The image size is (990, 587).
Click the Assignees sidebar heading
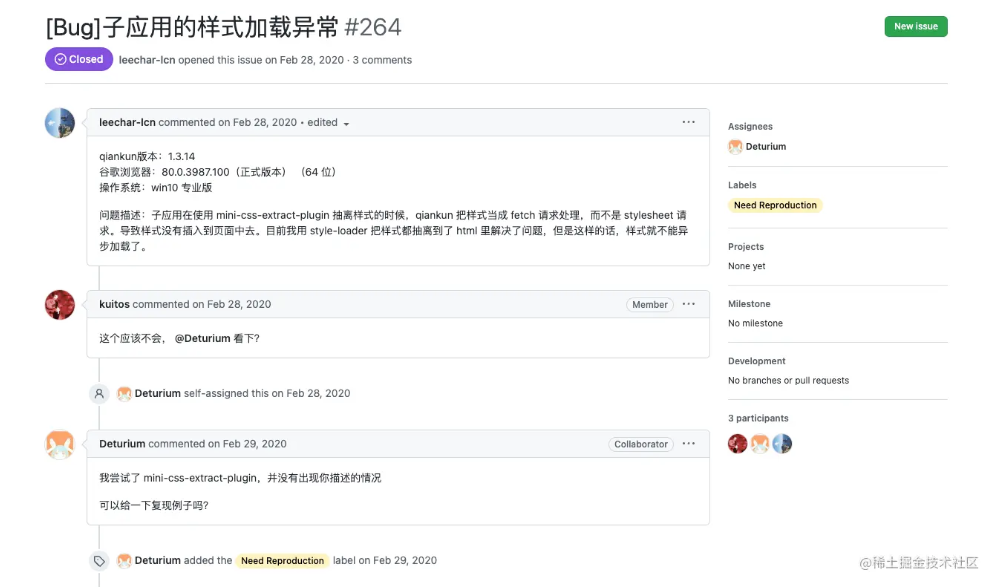(x=750, y=126)
